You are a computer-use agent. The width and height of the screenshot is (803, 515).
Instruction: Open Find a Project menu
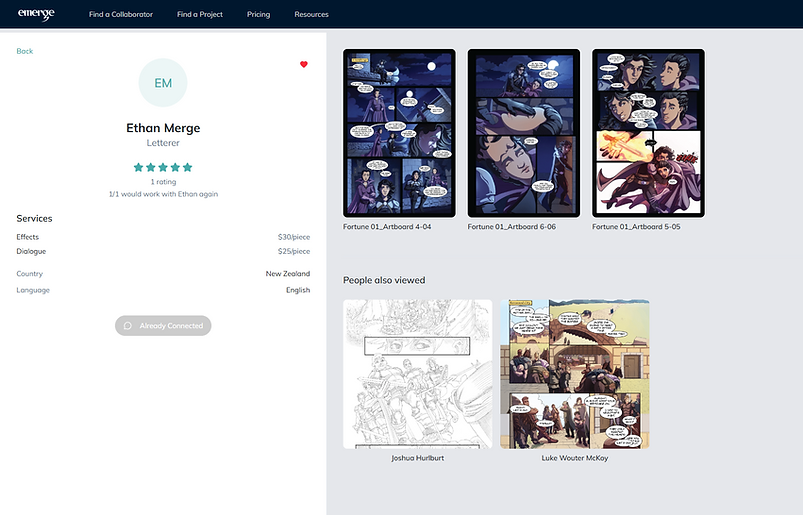pyautogui.click(x=200, y=14)
